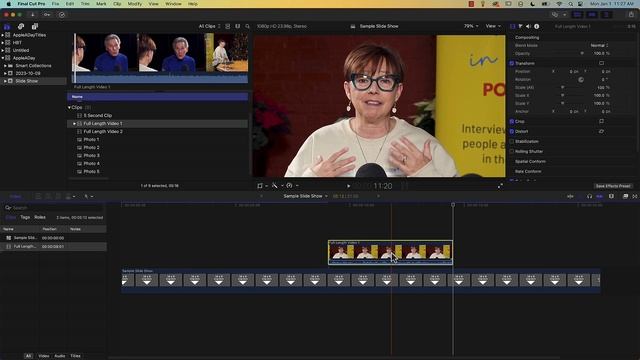Show Video items in timeline index
The height and width of the screenshot is (360, 640).
pos(43,356)
